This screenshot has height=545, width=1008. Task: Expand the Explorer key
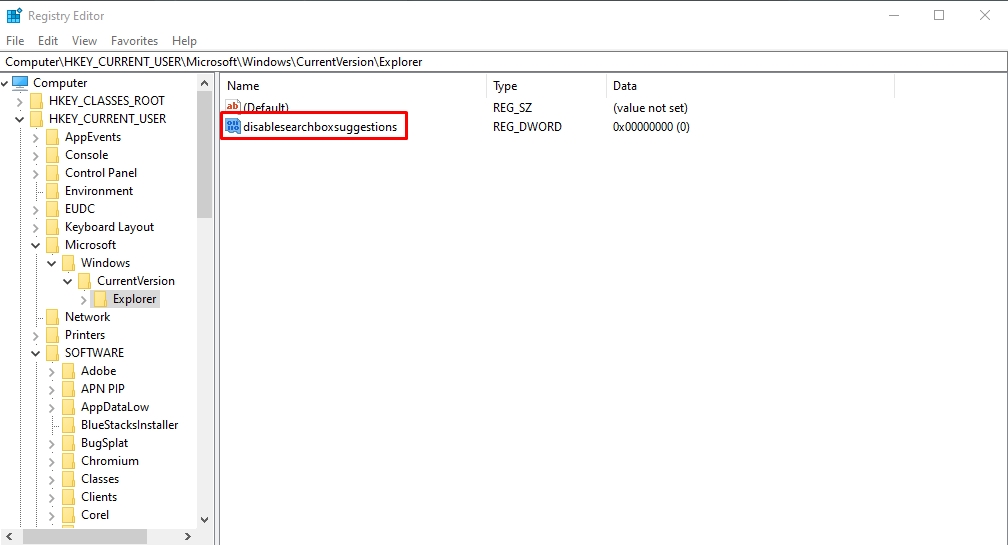(x=84, y=299)
